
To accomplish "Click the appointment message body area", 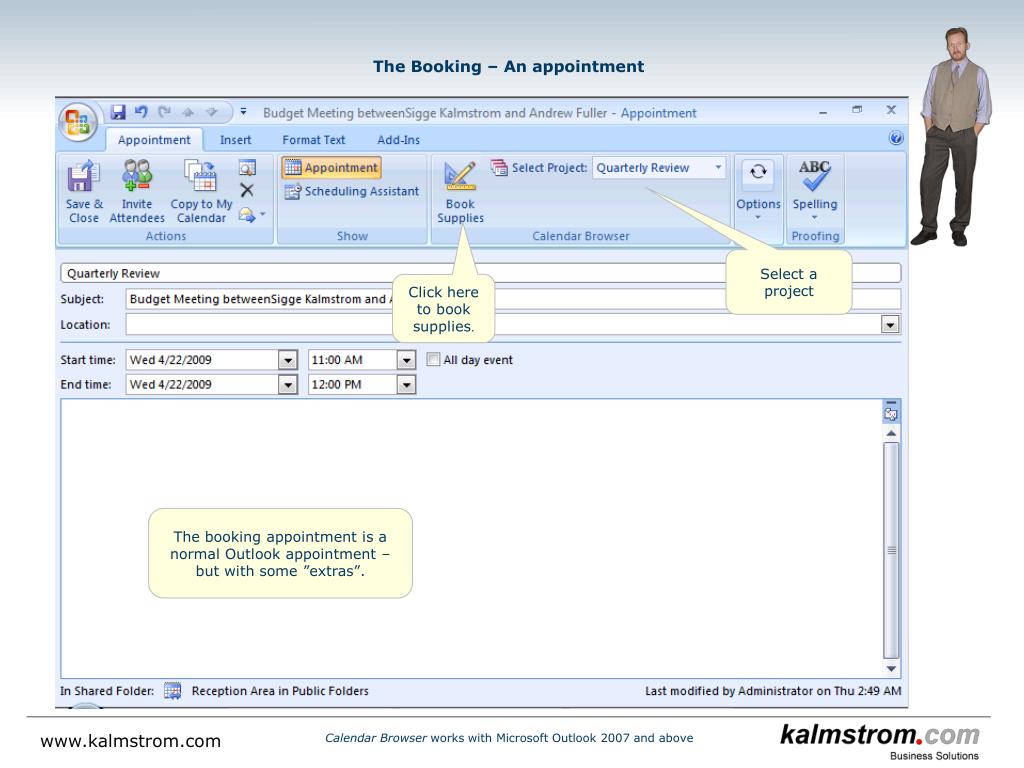I will click(x=470, y=539).
